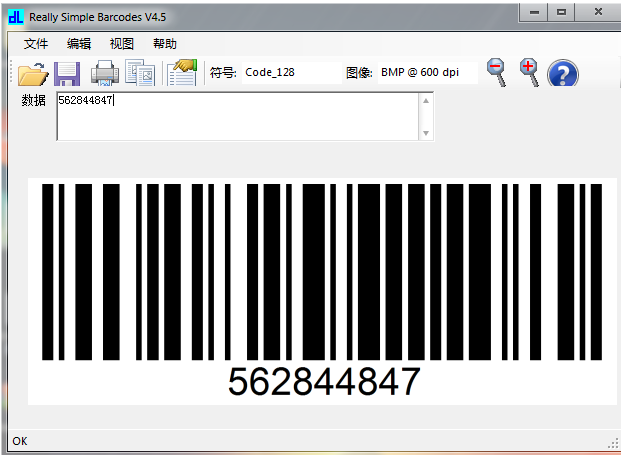Click inside the 数据 text field
This screenshot has width=621, height=455.
click(238, 116)
